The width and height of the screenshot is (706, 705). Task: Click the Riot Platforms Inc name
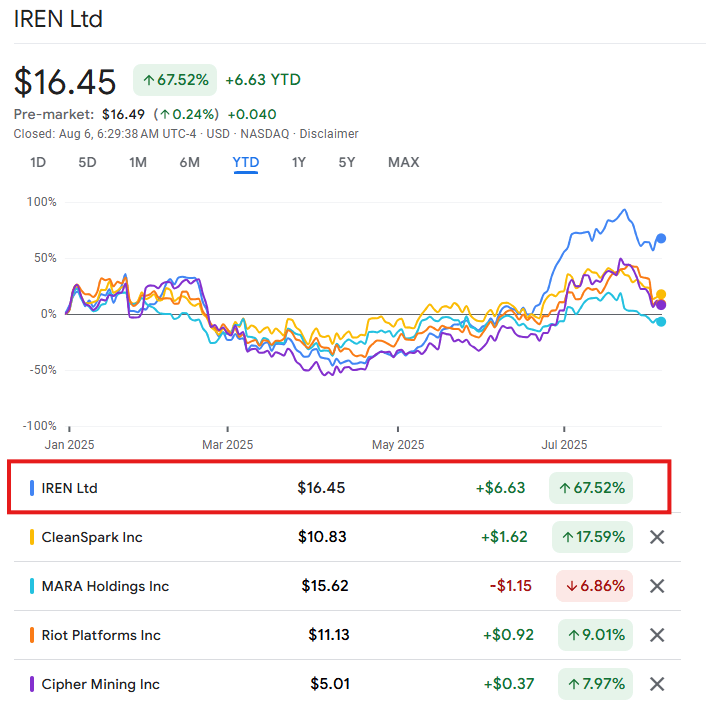coord(101,635)
